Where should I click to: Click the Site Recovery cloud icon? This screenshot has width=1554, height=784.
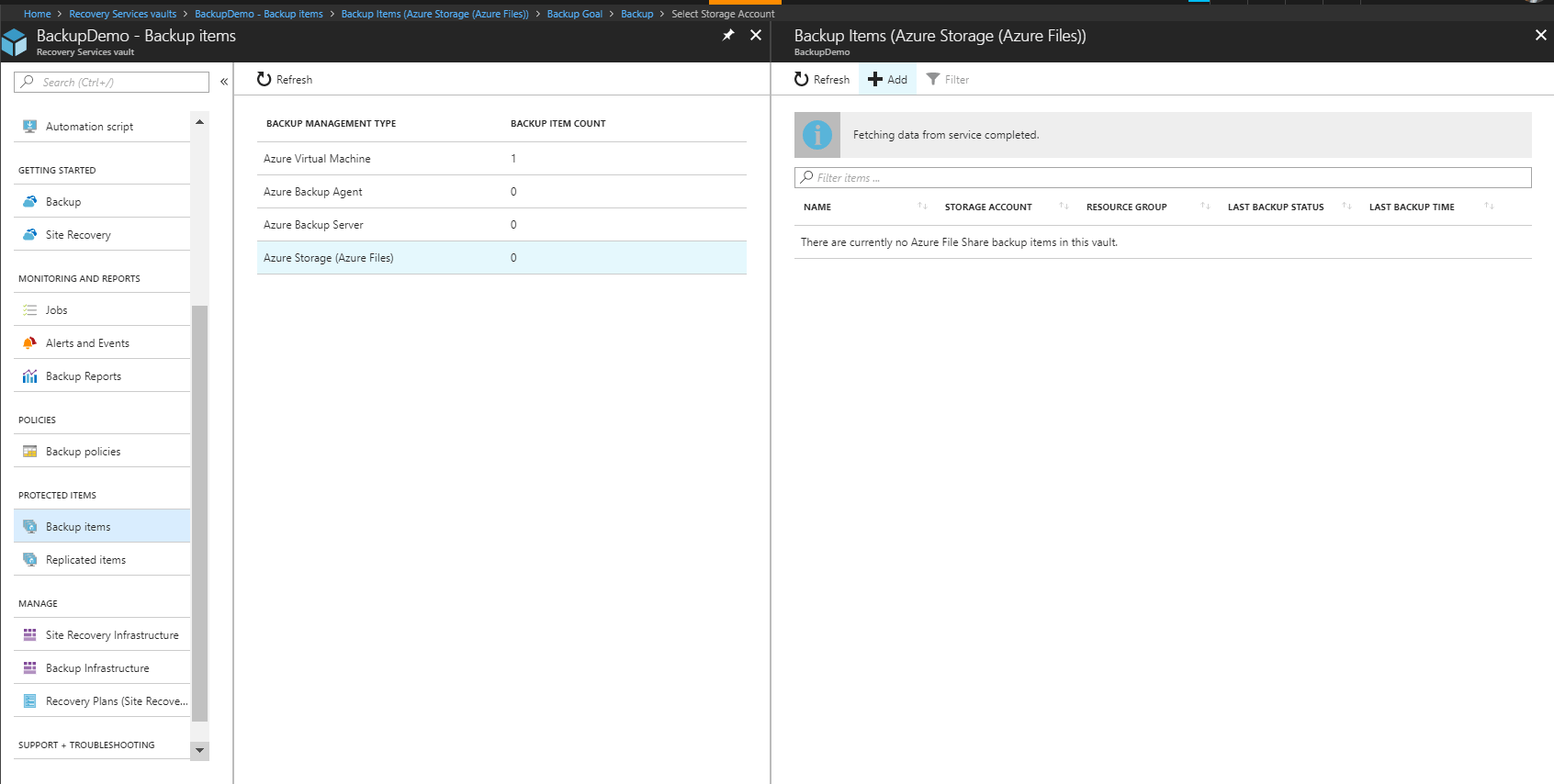coord(29,235)
